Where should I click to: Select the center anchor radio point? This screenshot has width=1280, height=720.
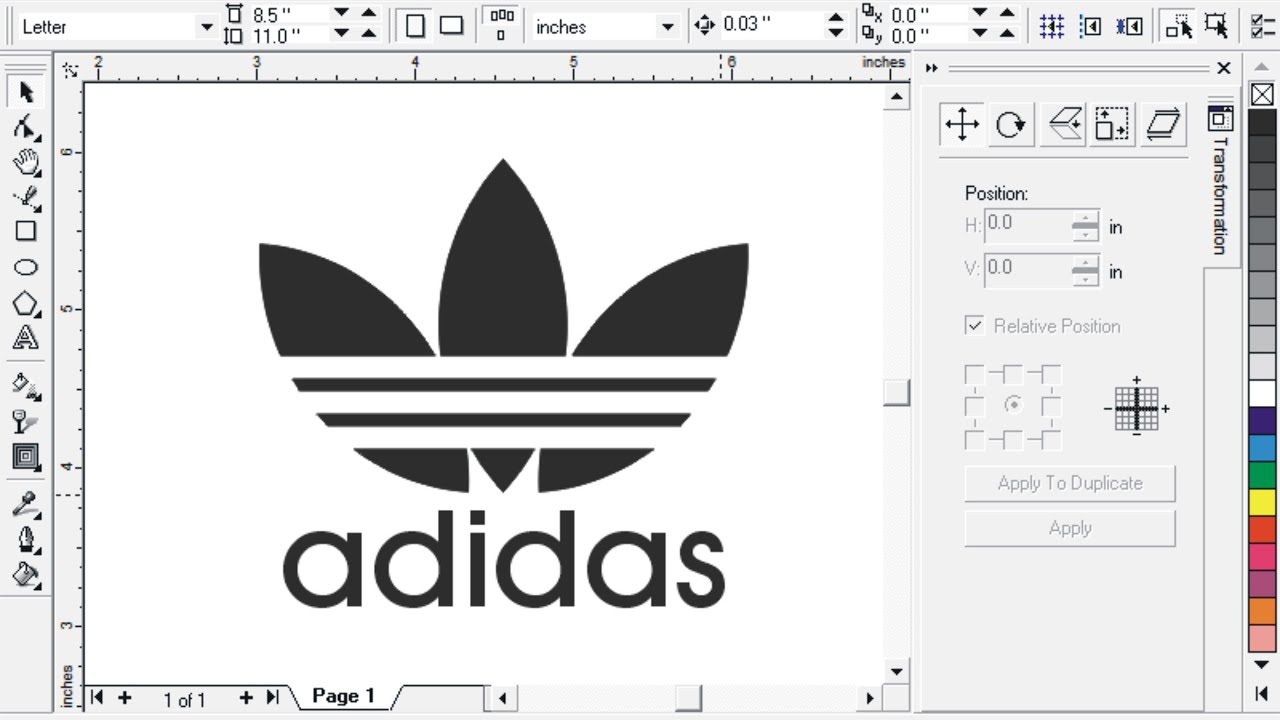(1013, 405)
